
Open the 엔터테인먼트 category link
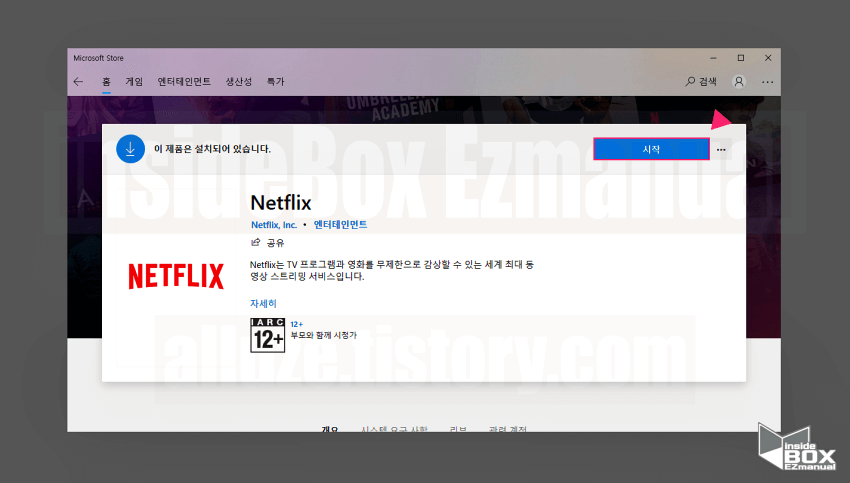(340, 224)
